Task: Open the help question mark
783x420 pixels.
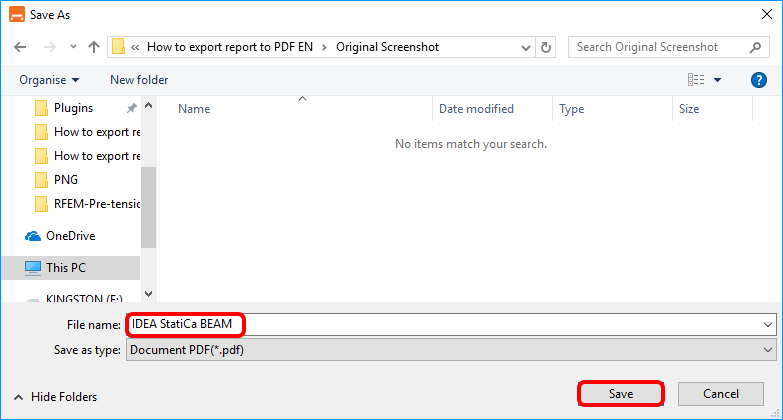Action: coord(758,80)
